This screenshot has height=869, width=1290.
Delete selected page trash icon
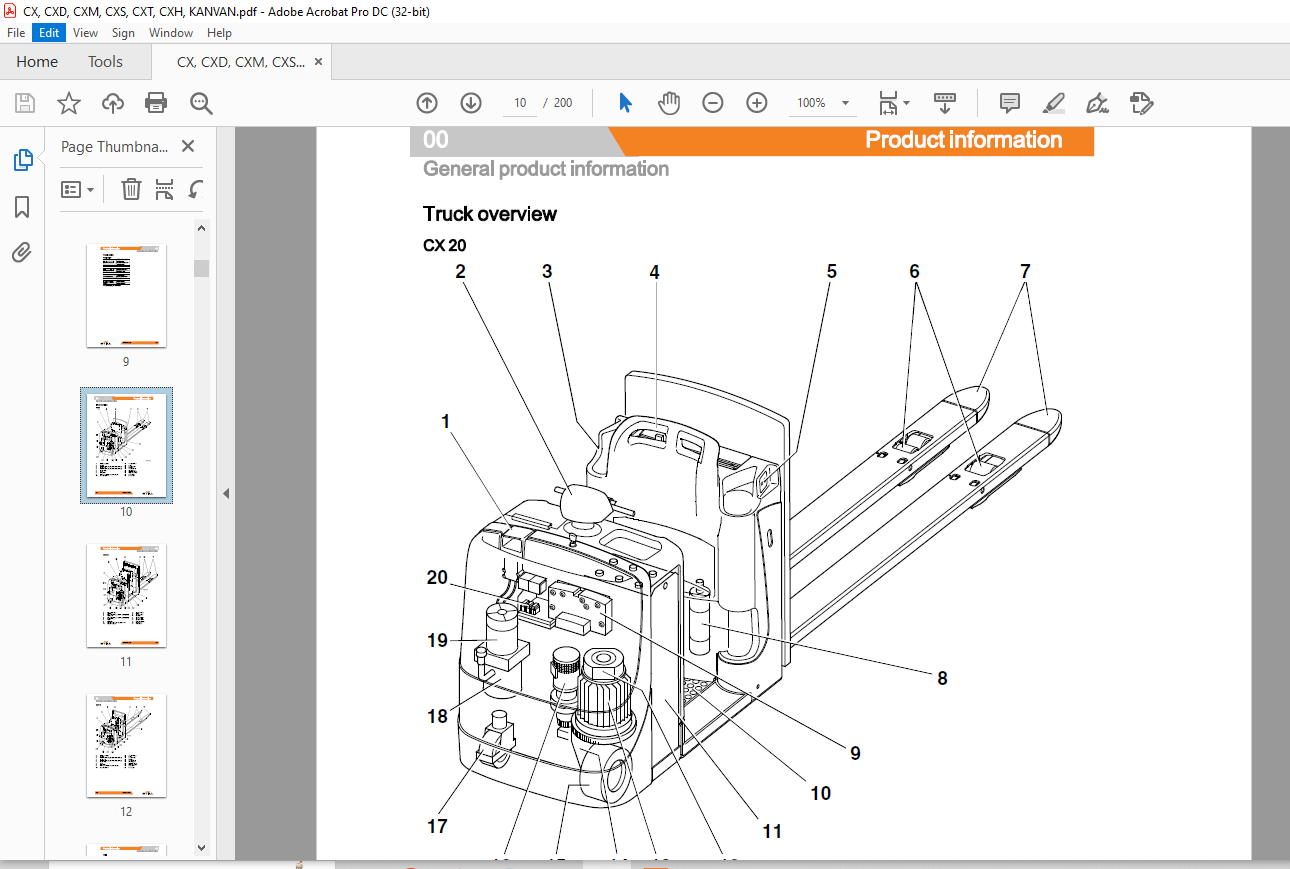(131, 189)
